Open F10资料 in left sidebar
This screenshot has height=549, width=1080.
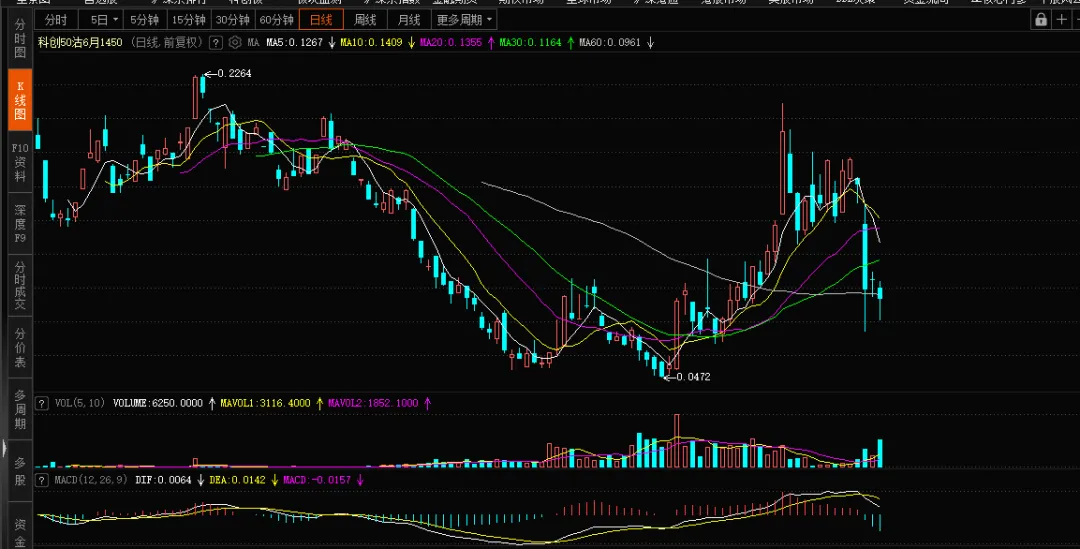(x=20, y=163)
